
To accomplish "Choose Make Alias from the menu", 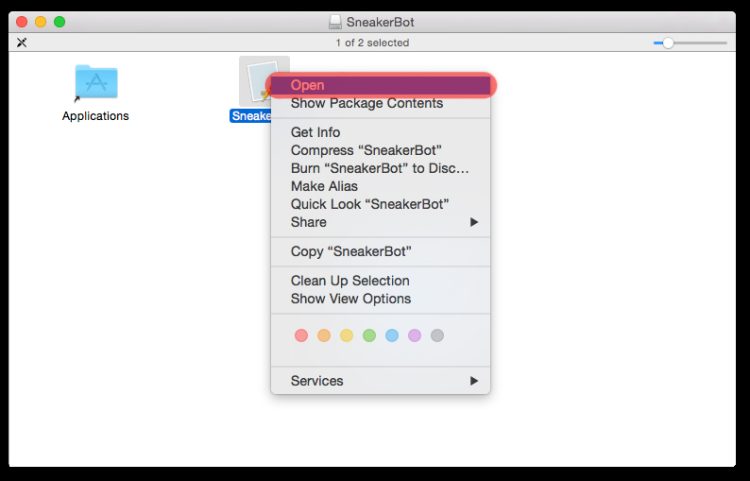I will point(324,186).
